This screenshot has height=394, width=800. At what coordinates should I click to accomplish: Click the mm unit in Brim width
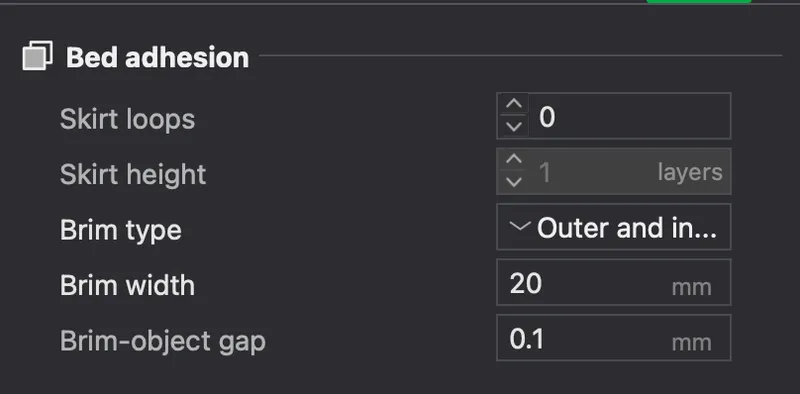pyautogui.click(x=691, y=287)
